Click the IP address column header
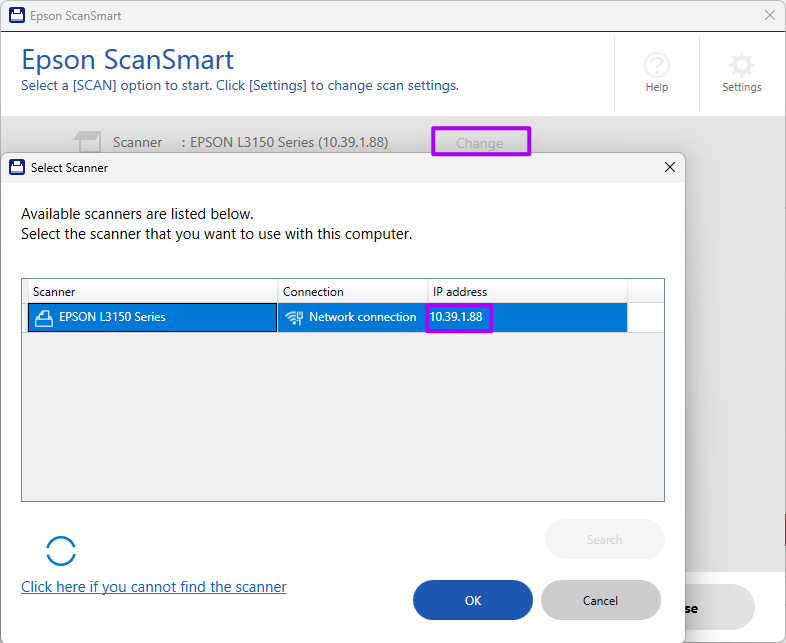Screen dimensions: 786x643 tap(527, 292)
